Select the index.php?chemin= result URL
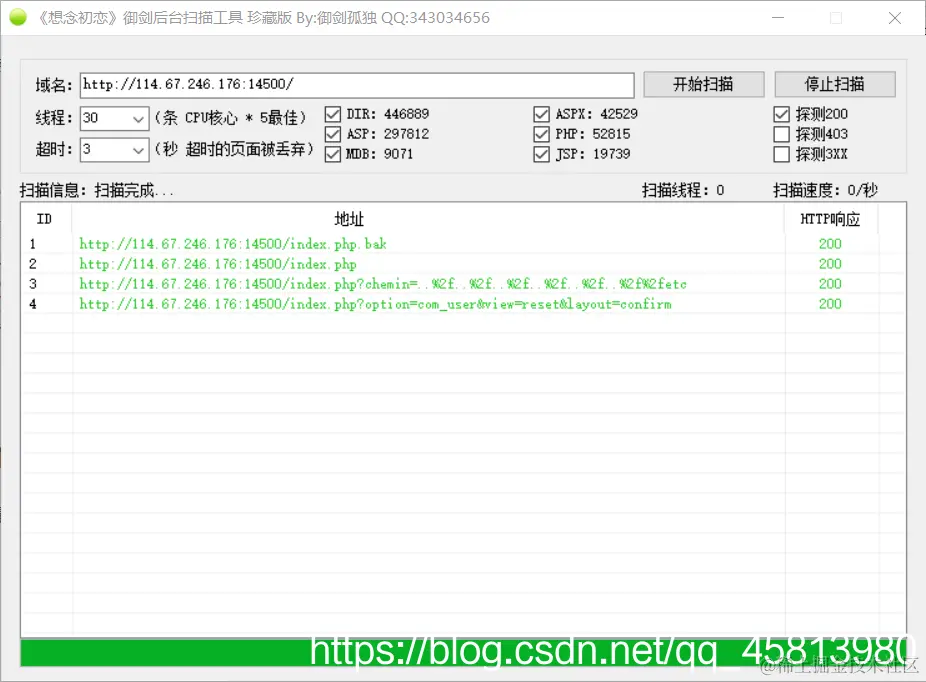Screen dimensions: 926x682 383,284
